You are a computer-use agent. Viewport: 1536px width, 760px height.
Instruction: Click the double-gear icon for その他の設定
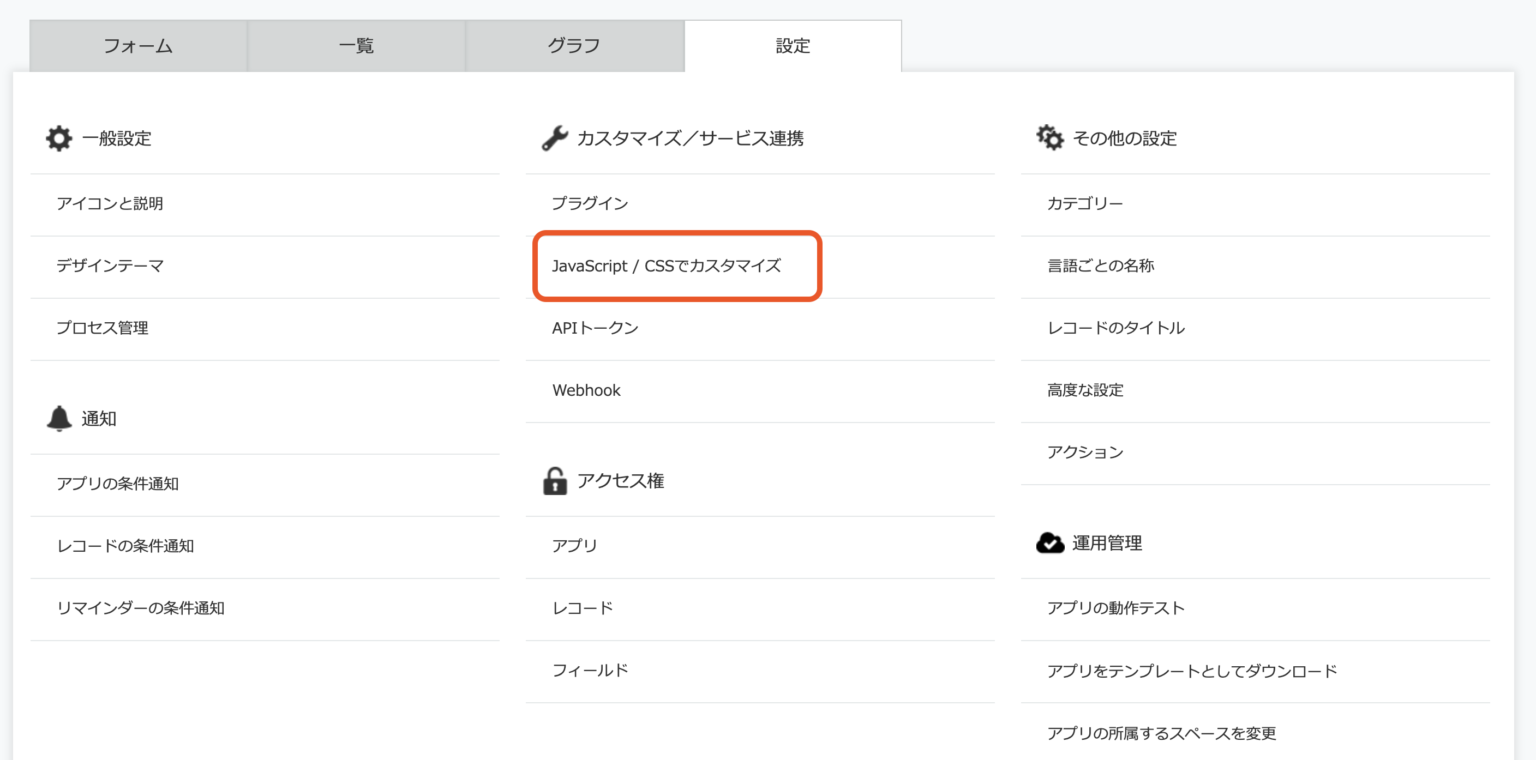(x=1050, y=139)
